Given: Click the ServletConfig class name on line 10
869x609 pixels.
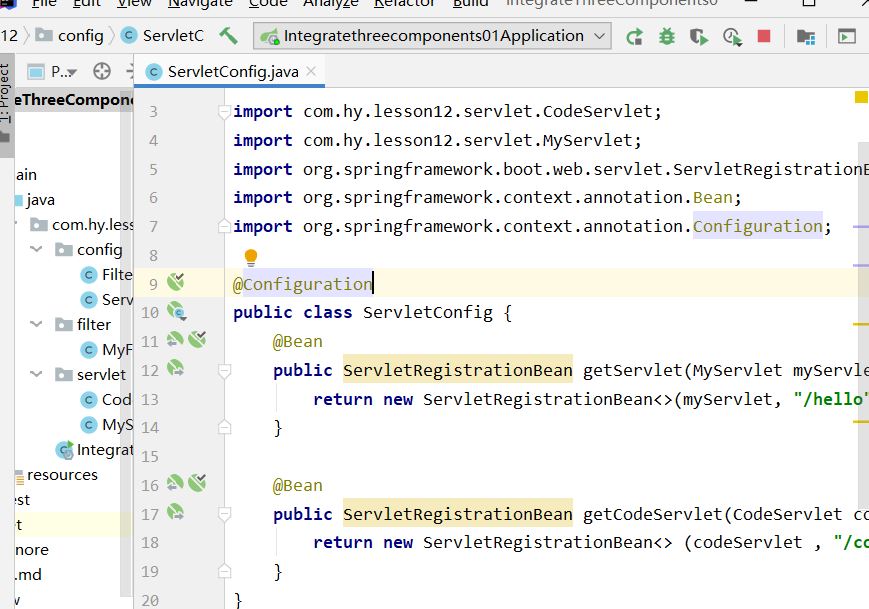Looking at the screenshot, I should pyautogui.click(x=427, y=313).
